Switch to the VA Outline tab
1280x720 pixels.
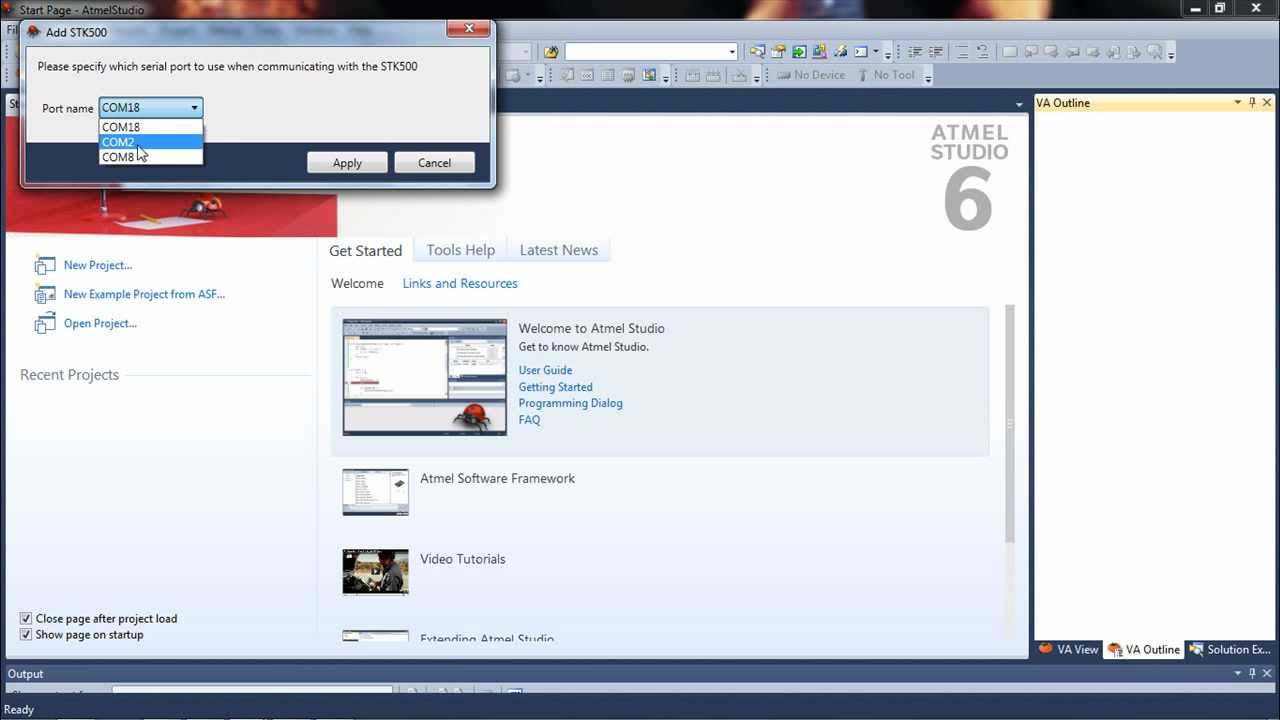(1144, 650)
